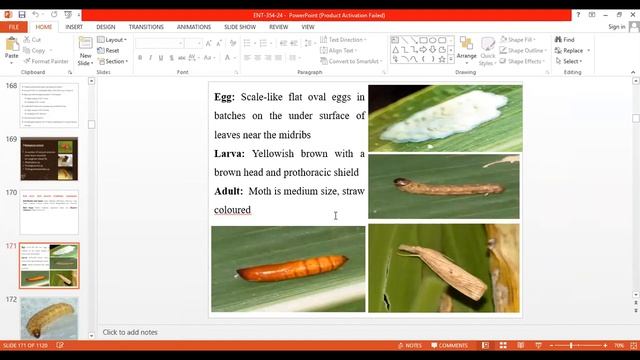The image size is (640, 360).
Task: Undo the last action in the quick access toolbar
Action: 36,15
